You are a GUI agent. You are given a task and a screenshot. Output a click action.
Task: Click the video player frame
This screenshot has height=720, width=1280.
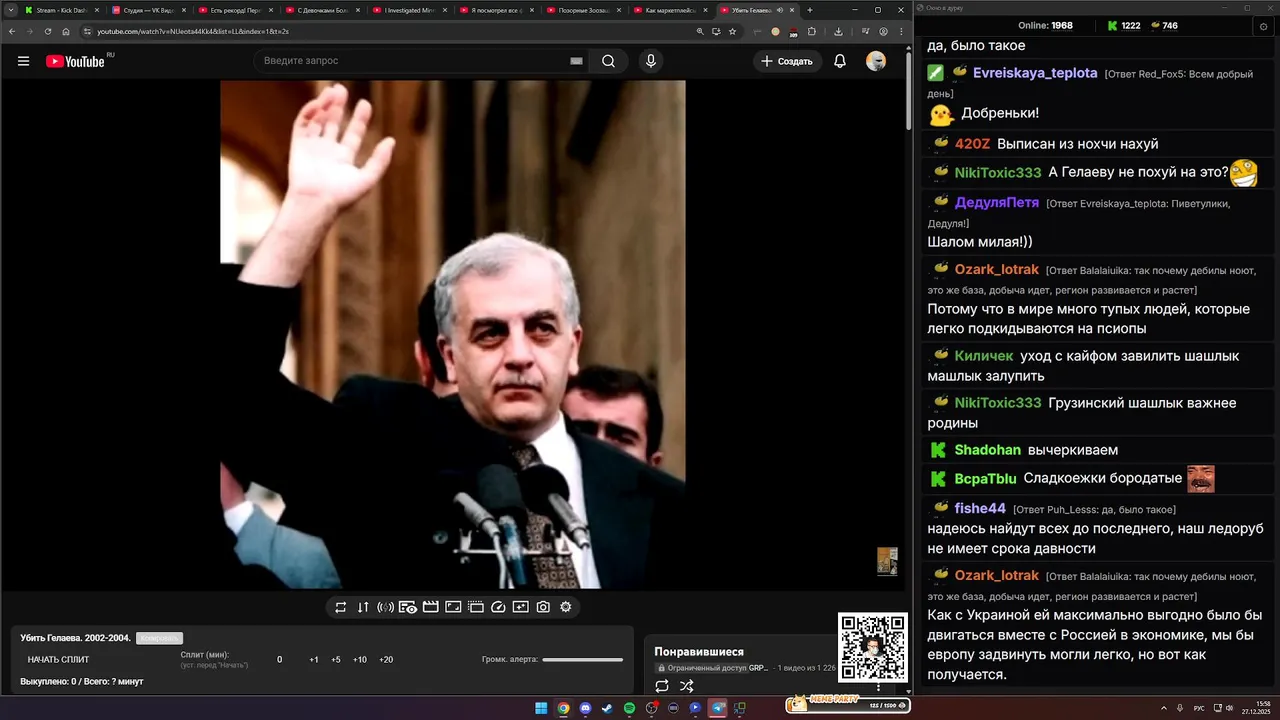453,335
